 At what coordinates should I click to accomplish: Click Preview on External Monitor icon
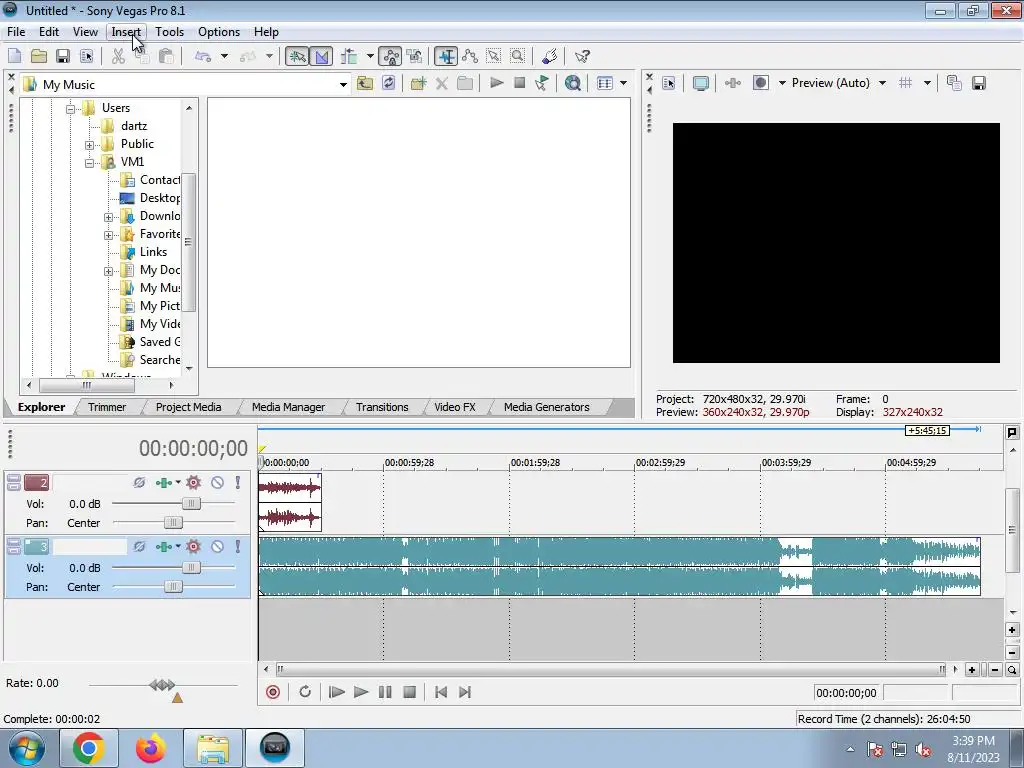[x=701, y=83]
